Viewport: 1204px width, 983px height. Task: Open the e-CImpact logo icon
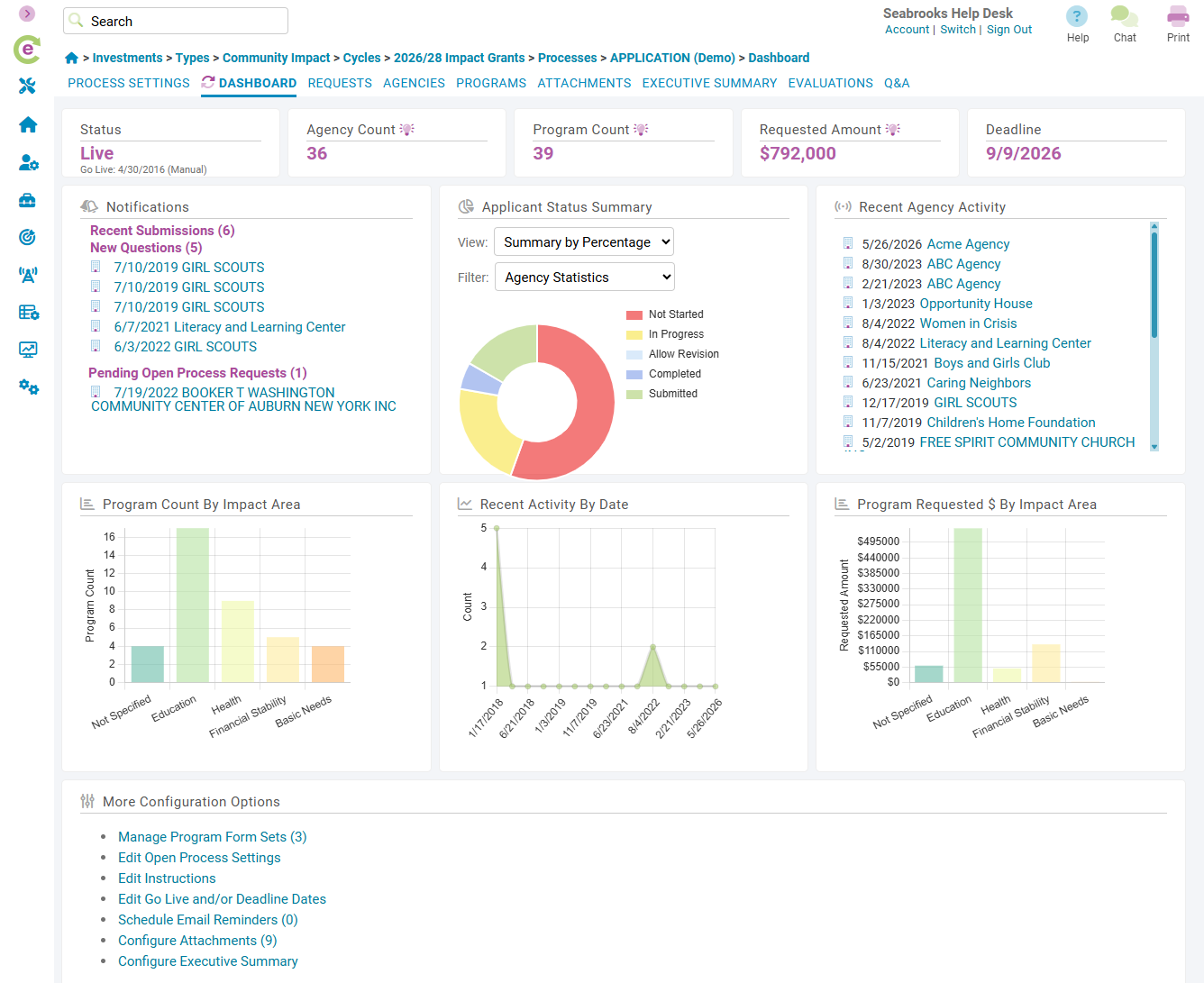27,50
